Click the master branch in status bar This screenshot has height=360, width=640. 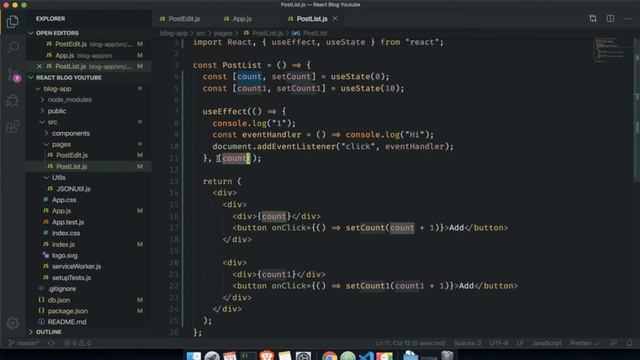coord(24,343)
